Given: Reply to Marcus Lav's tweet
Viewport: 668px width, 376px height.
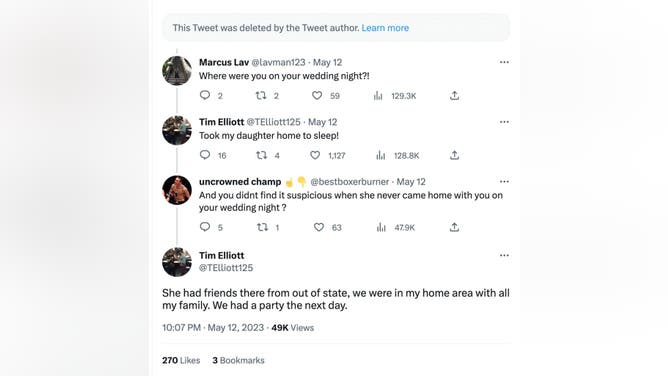Looking at the screenshot, I should (x=205, y=95).
